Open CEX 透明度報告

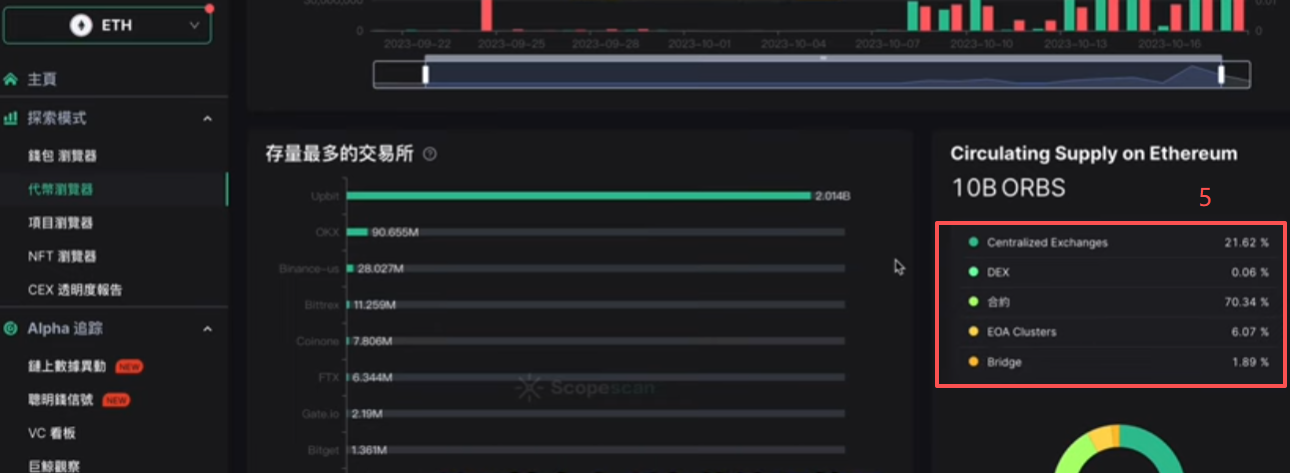pyautogui.click(x=75, y=290)
